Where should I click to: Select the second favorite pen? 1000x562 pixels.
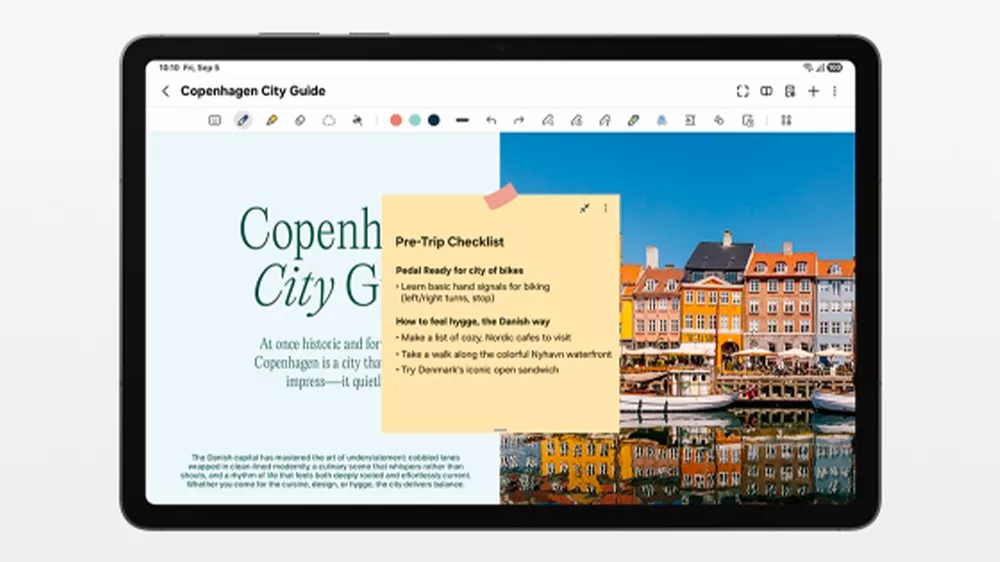click(577, 120)
